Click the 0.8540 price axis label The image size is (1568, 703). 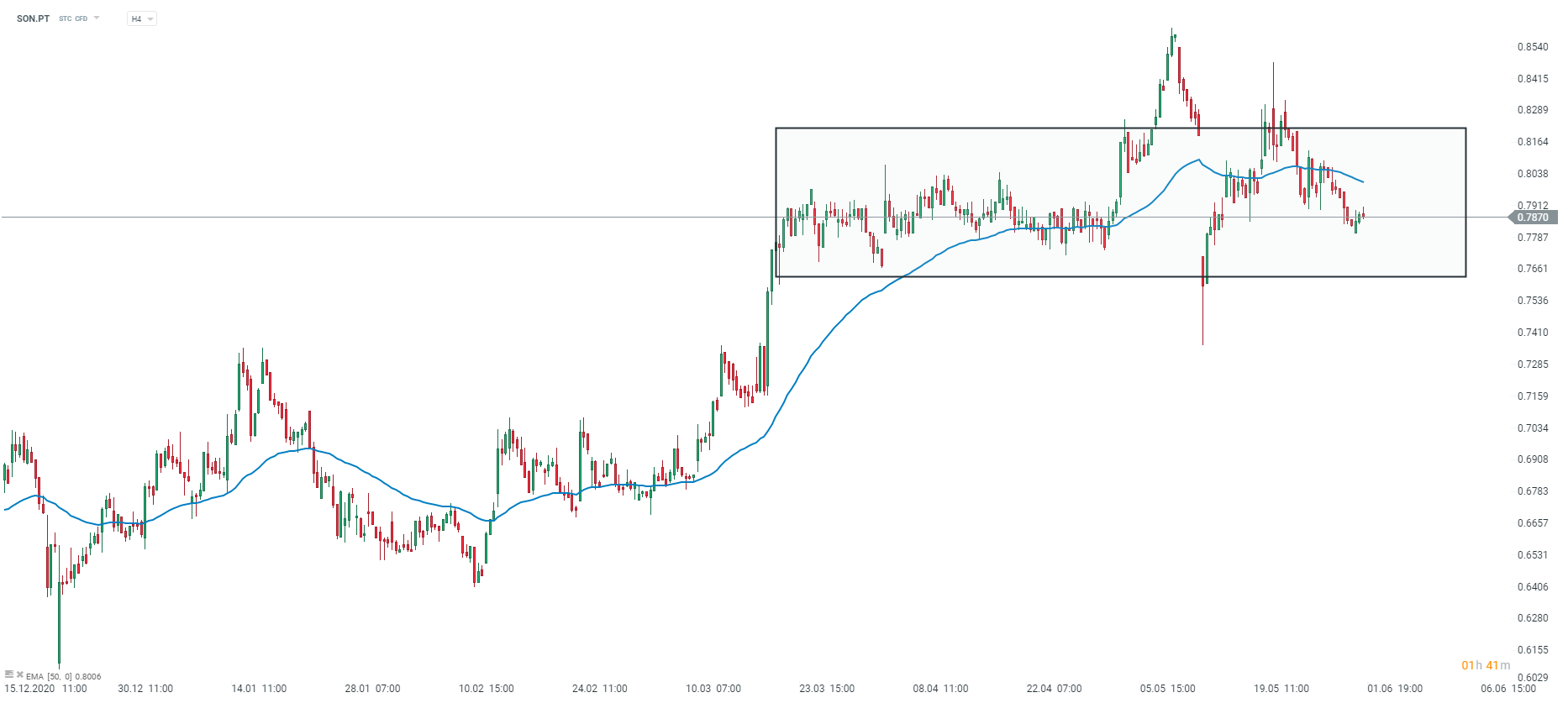coord(1533,47)
